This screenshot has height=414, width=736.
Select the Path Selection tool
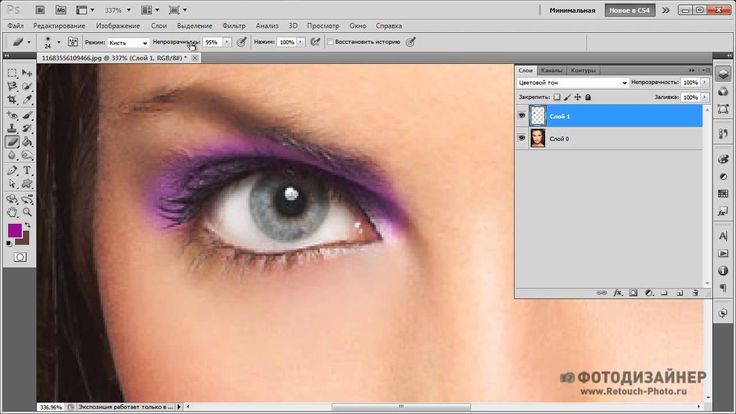12,184
